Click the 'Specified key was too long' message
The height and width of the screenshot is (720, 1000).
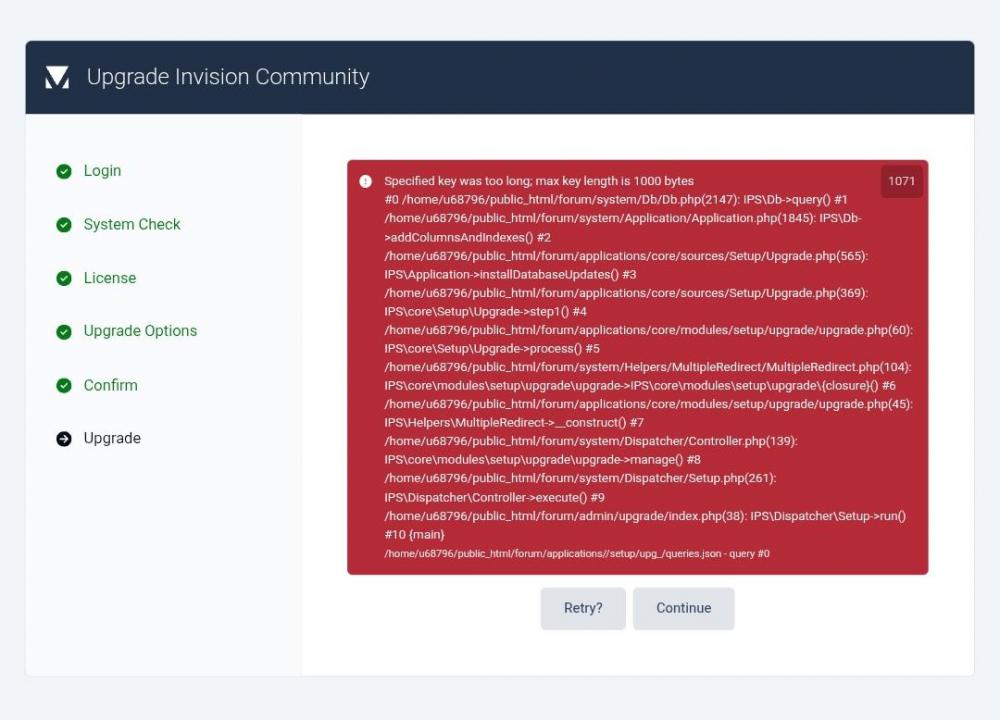click(539, 181)
